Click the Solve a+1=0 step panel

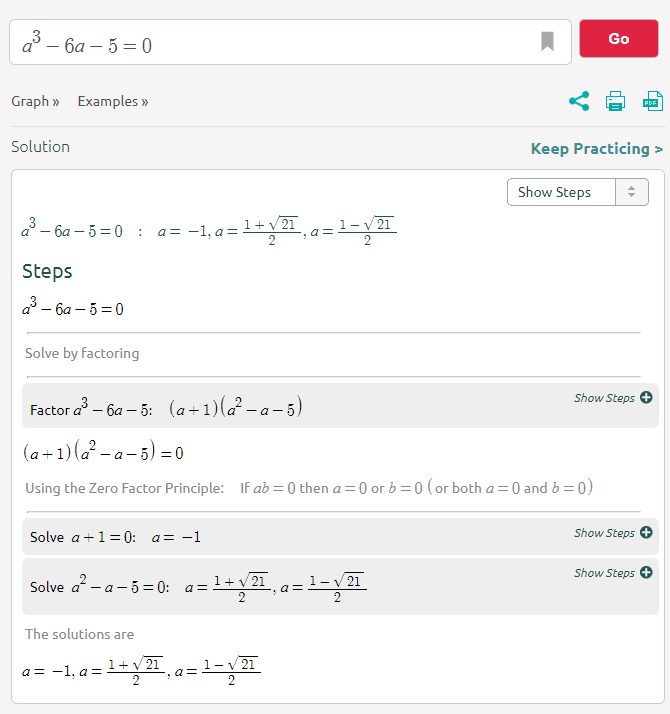pos(340,536)
